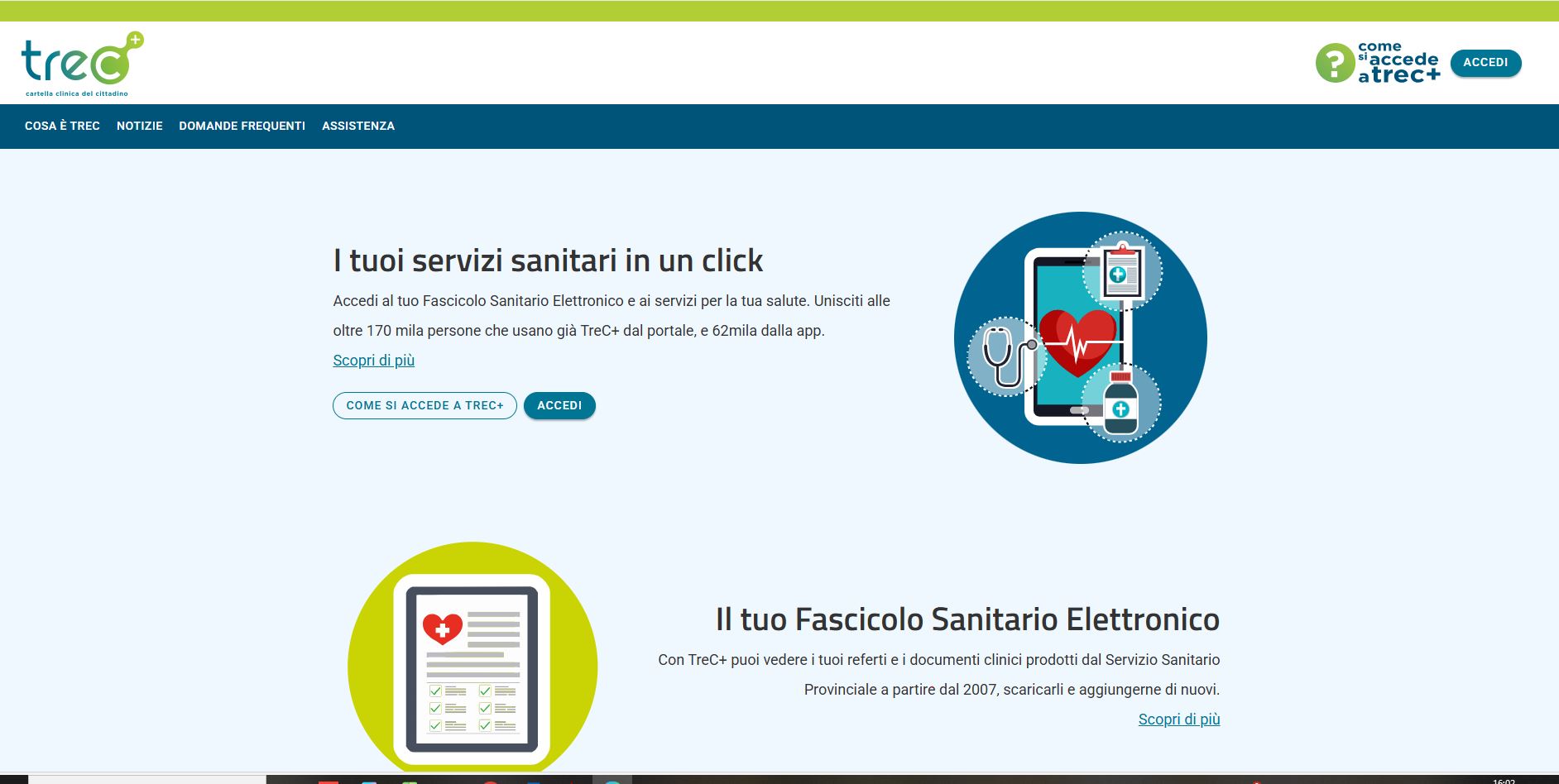Click the red heart with cross on the document
The height and width of the screenshot is (784, 1559).
coord(442,629)
